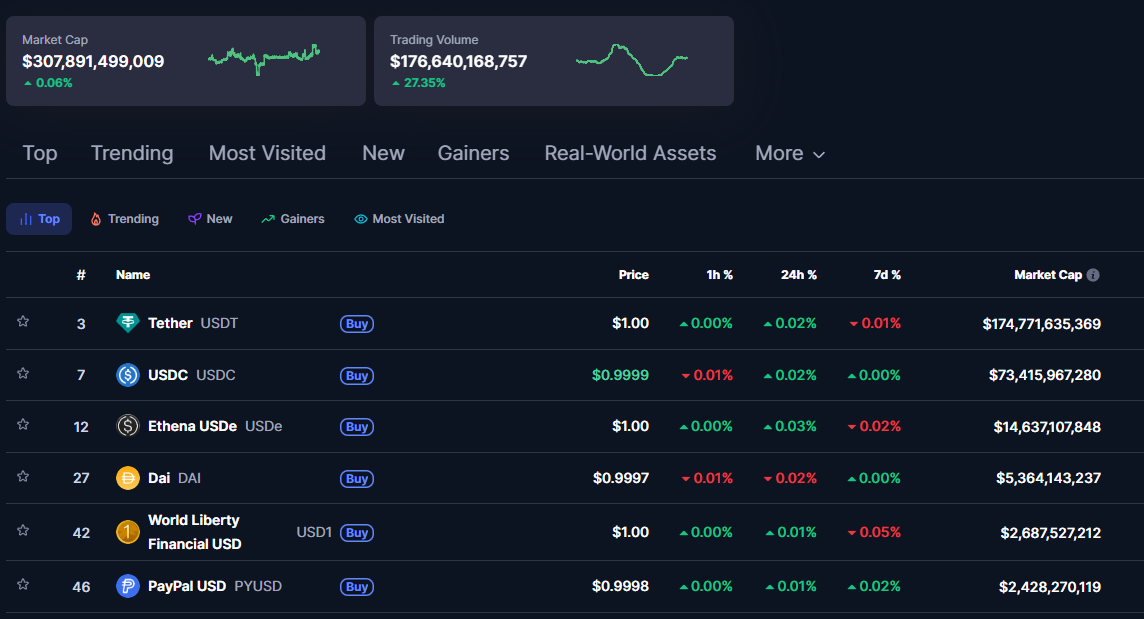Click Buy on the USD1 row
Screen dimensions: 1144x619
click(x=357, y=533)
